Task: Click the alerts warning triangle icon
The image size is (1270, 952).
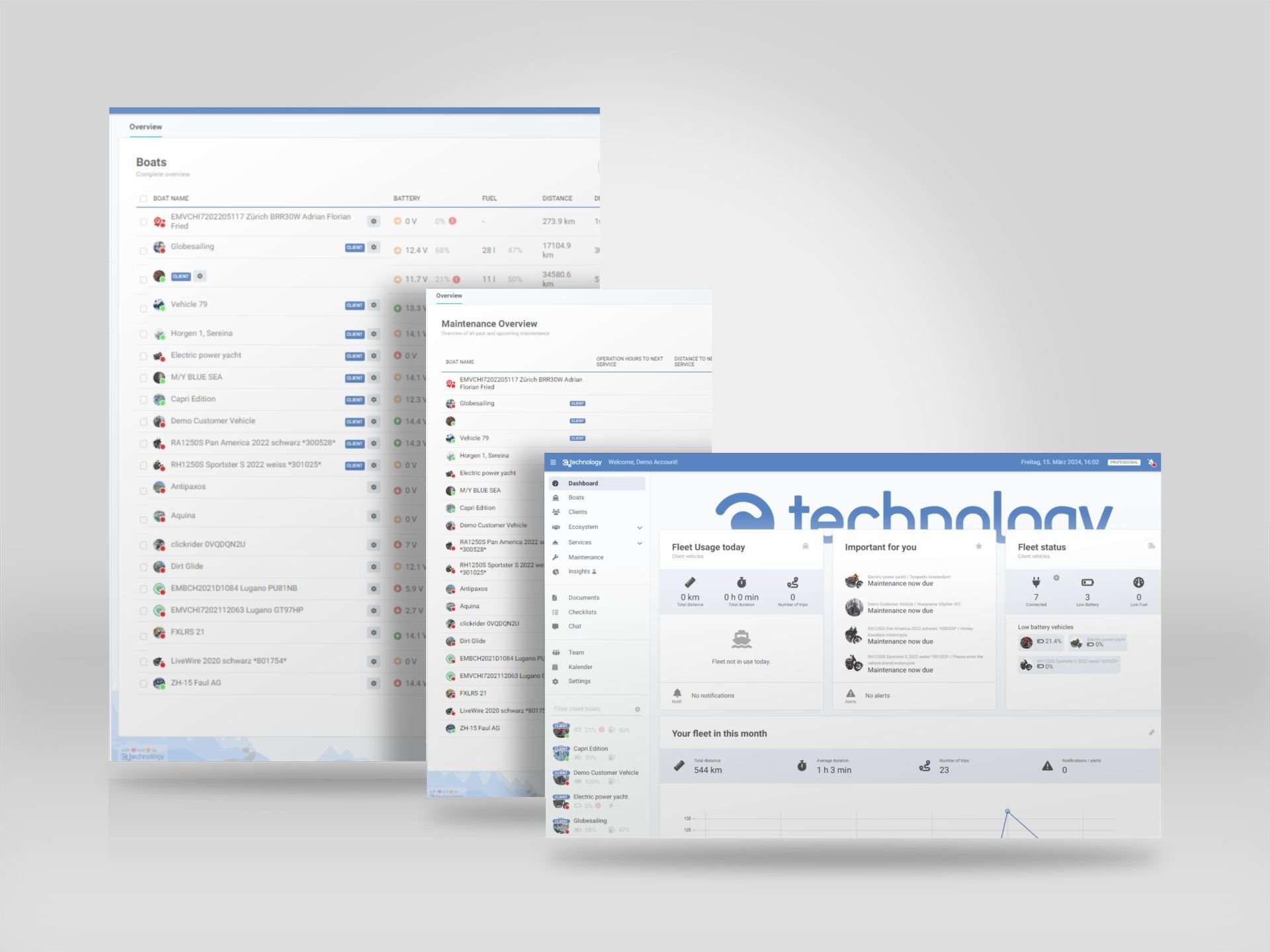Action: click(850, 693)
